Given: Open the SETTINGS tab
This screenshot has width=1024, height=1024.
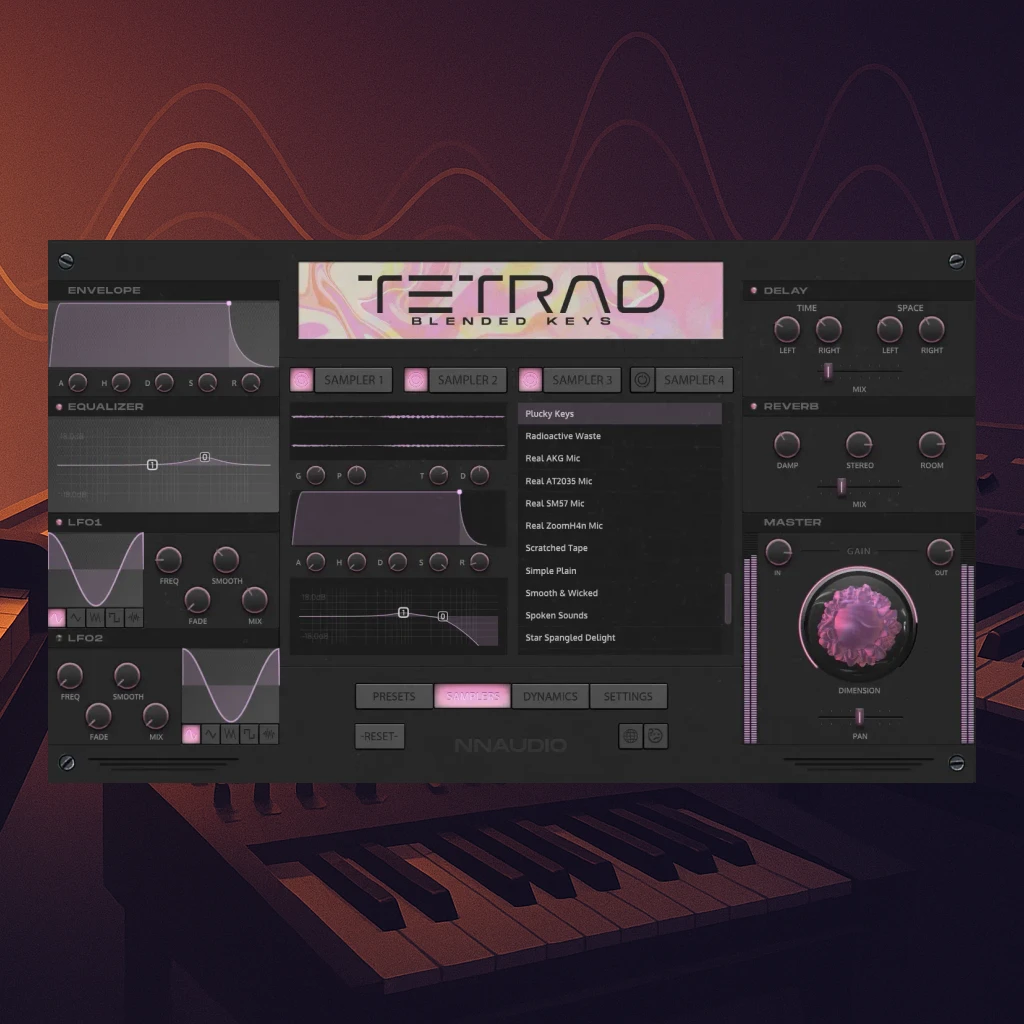Looking at the screenshot, I should click(628, 697).
